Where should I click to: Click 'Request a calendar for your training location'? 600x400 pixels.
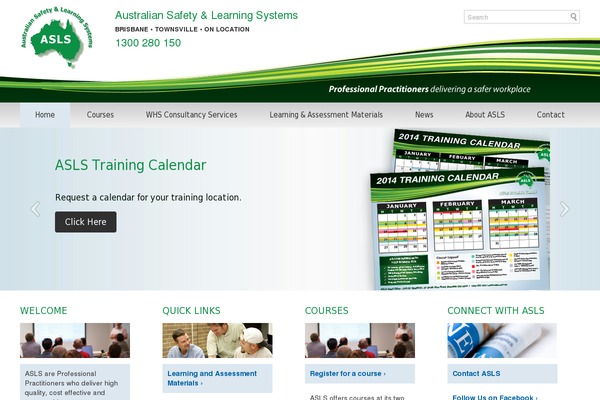point(148,198)
